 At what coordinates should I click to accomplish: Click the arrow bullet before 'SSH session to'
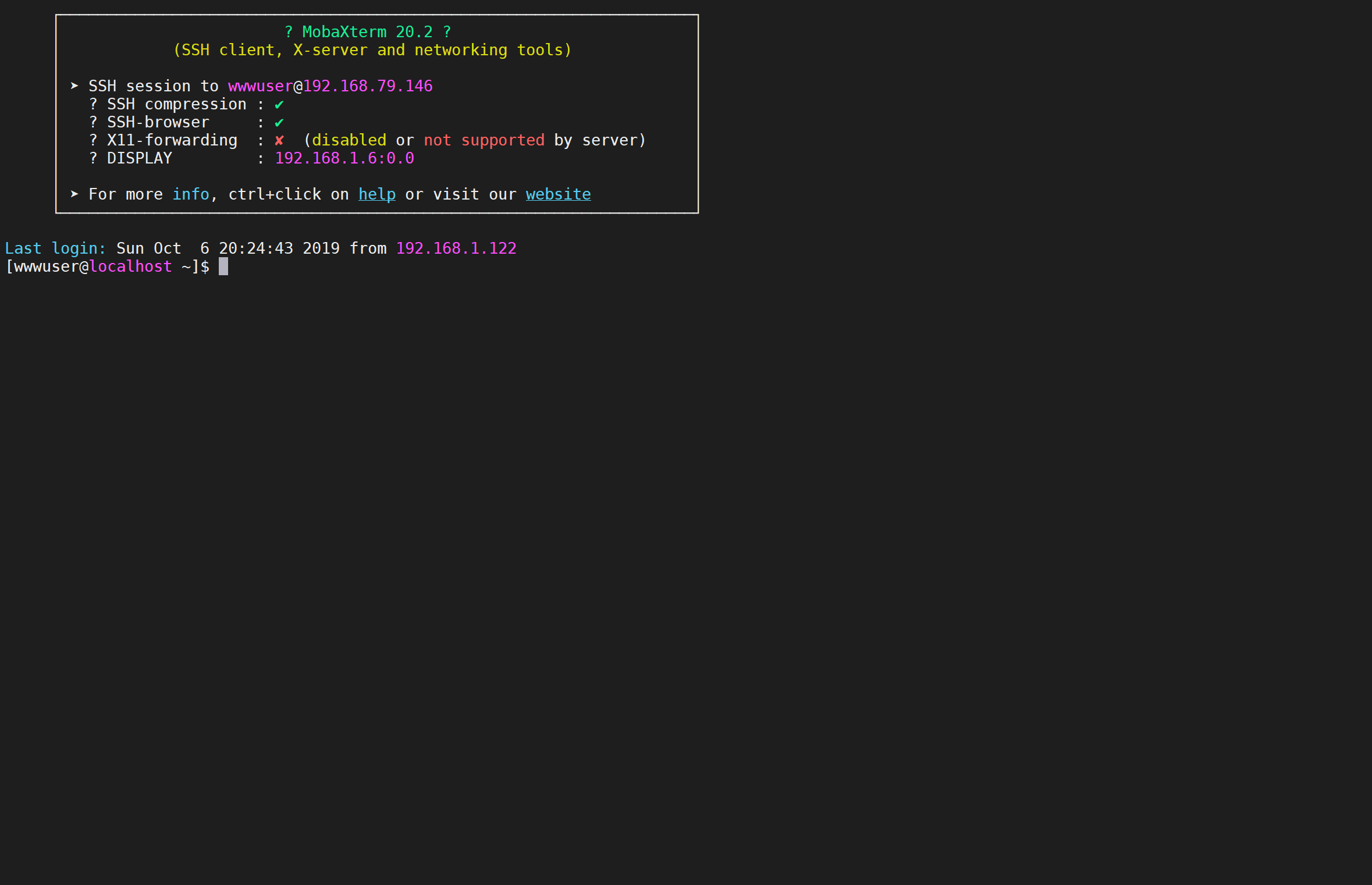click(x=74, y=86)
